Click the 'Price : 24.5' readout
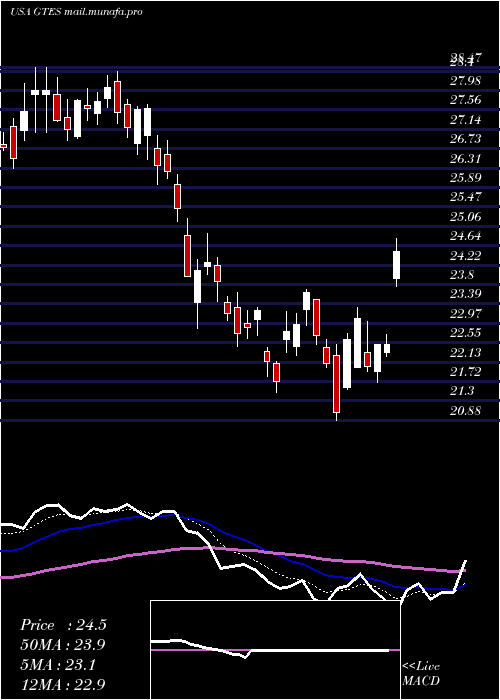Image resolution: width=500 pixels, height=700 pixels. [x=63, y=625]
